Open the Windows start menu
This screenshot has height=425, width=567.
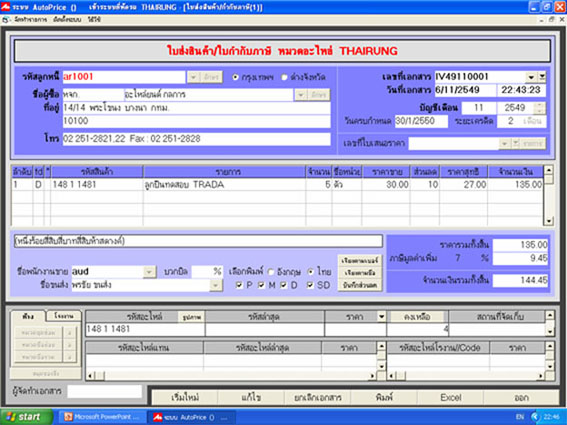(26, 417)
